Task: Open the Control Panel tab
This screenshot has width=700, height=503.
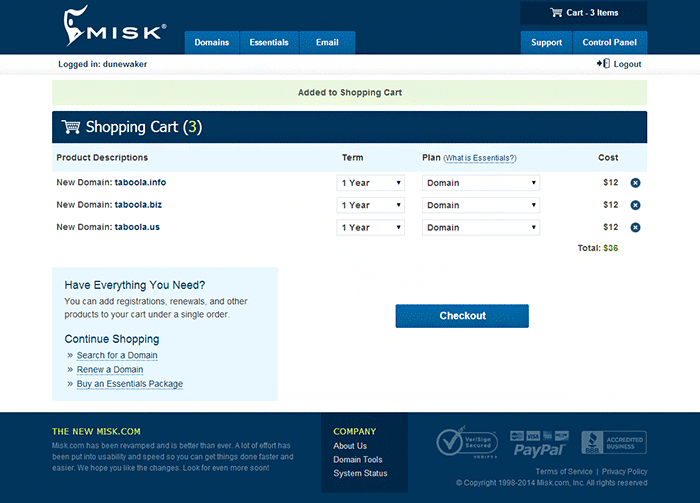Action: (609, 42)
